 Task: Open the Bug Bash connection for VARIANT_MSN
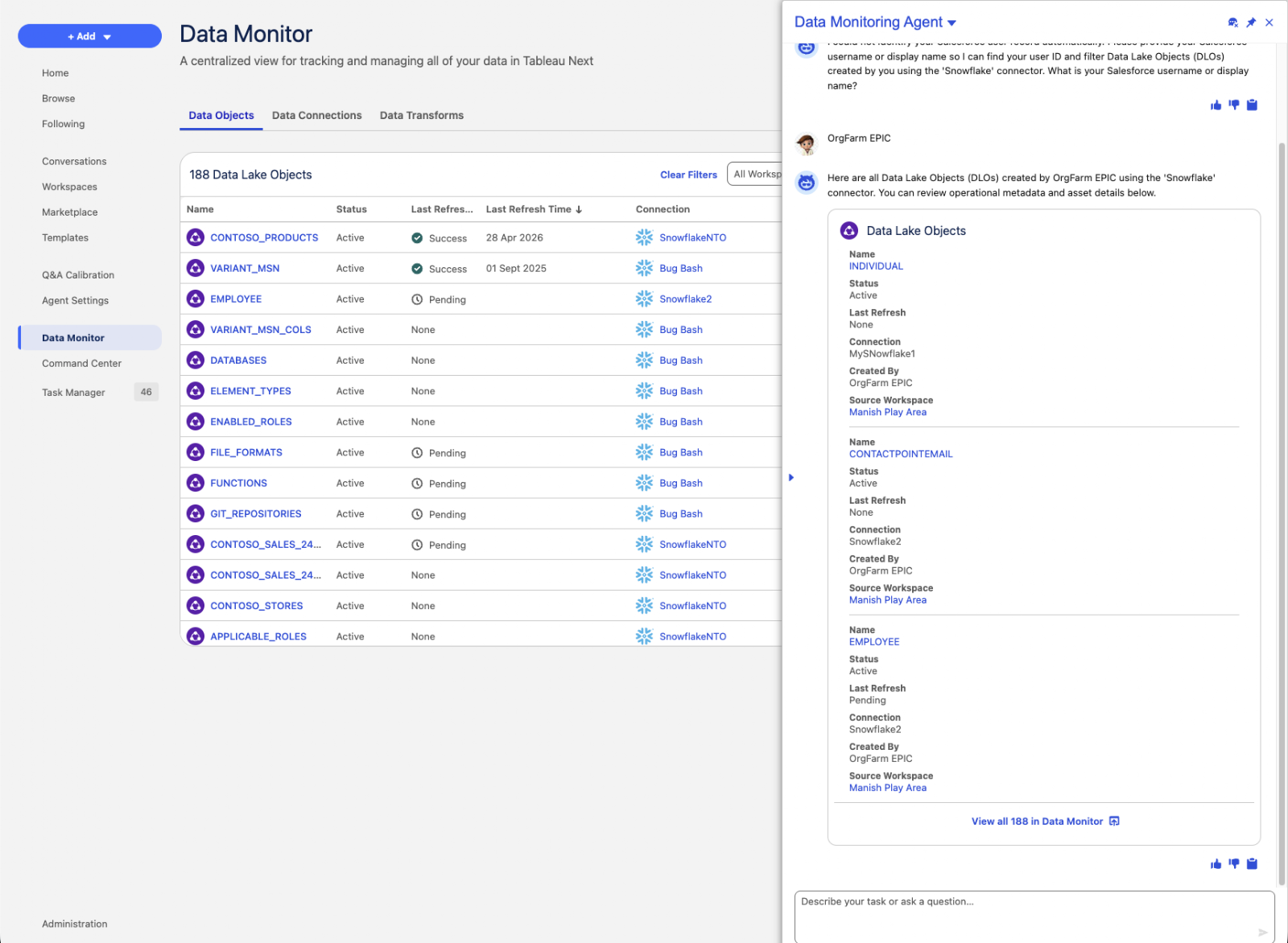(681, 268)
